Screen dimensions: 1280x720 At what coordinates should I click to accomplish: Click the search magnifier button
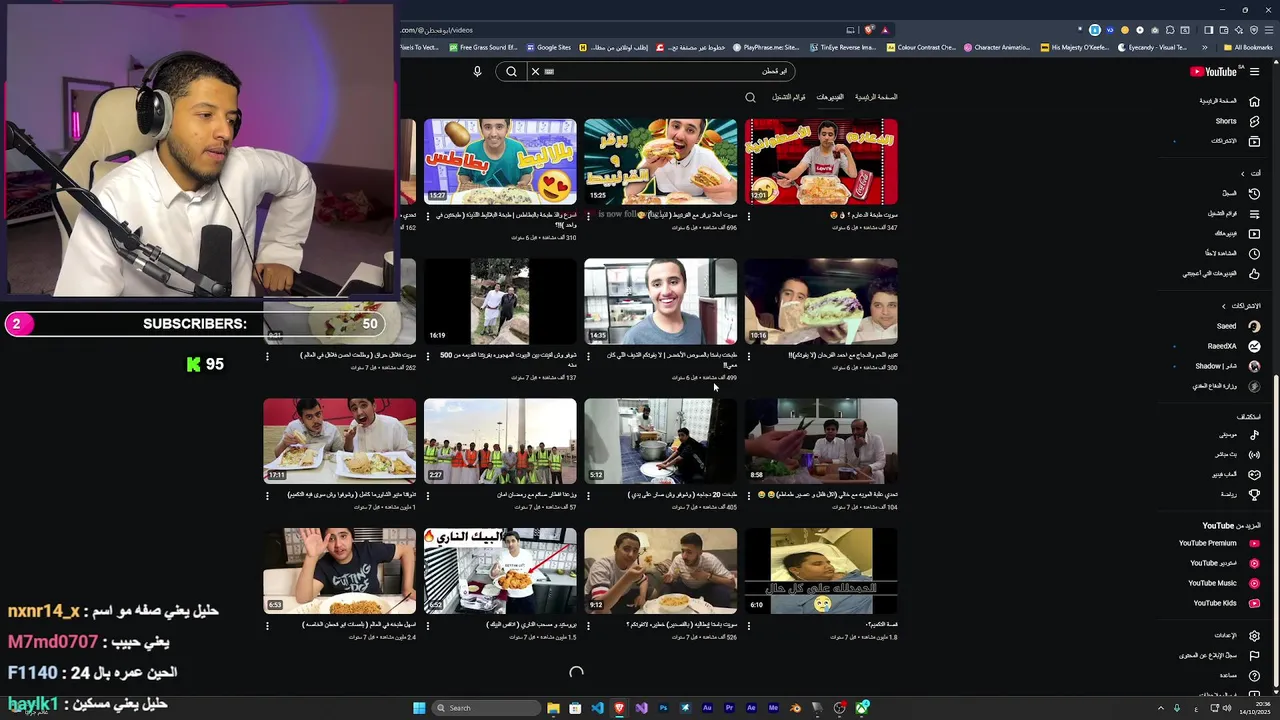coord(511,72)
